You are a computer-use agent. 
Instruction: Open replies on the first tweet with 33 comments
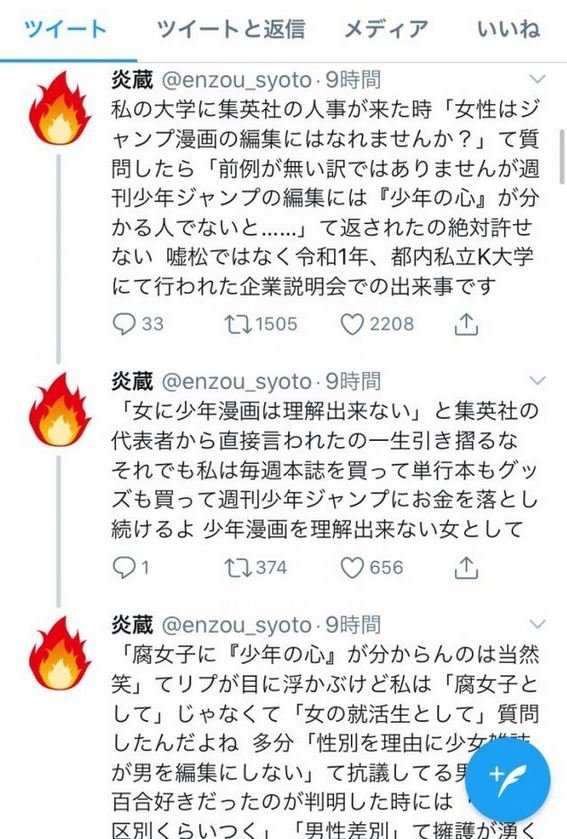[138, 324]
